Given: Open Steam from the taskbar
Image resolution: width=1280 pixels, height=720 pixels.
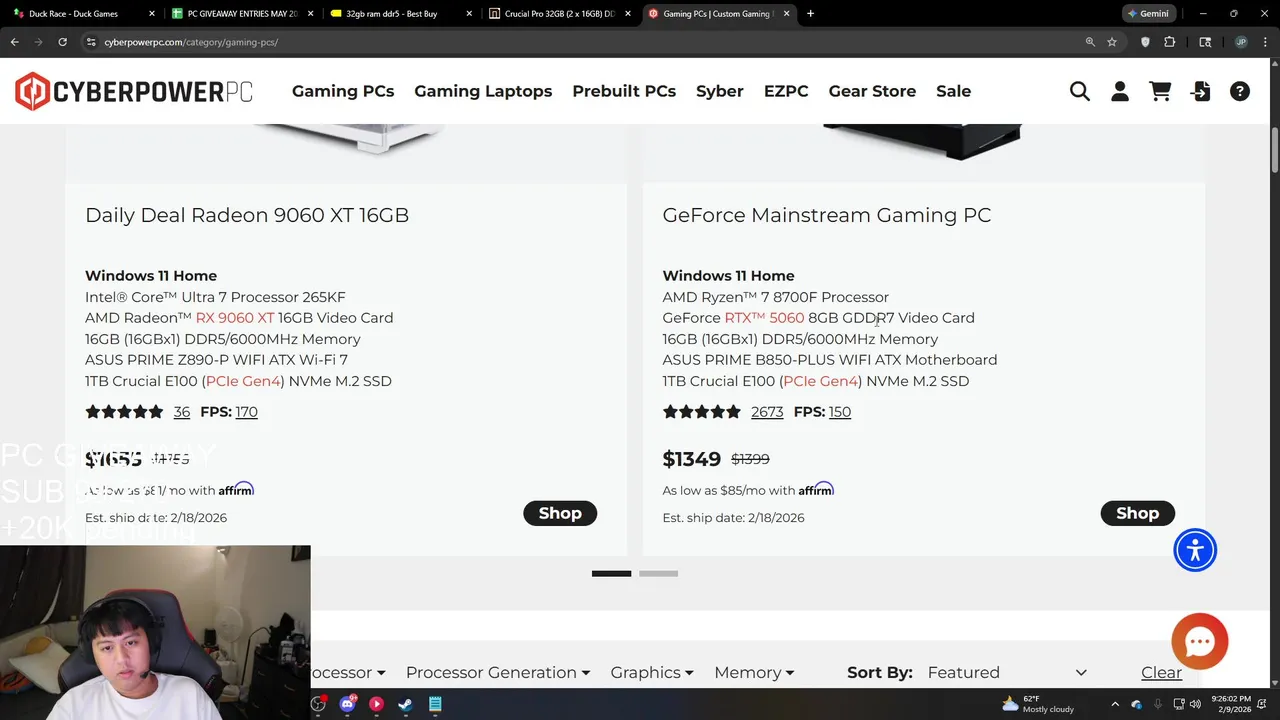Looking at the screenshot, I should tap(405, 704).
